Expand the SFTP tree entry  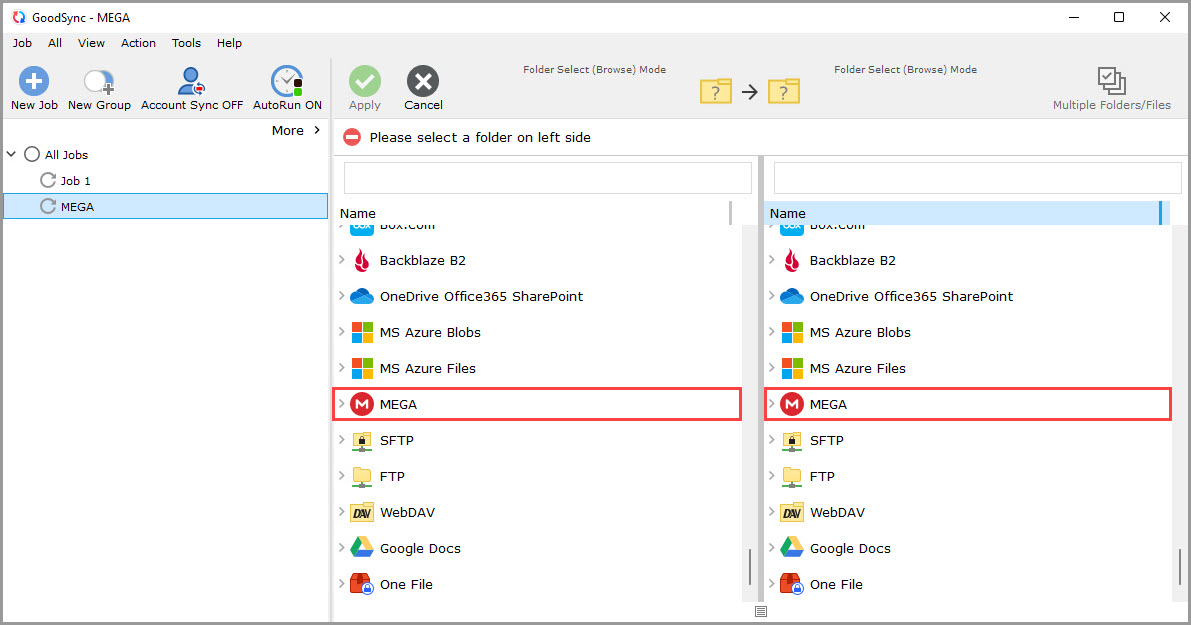[x=344, y=440]
